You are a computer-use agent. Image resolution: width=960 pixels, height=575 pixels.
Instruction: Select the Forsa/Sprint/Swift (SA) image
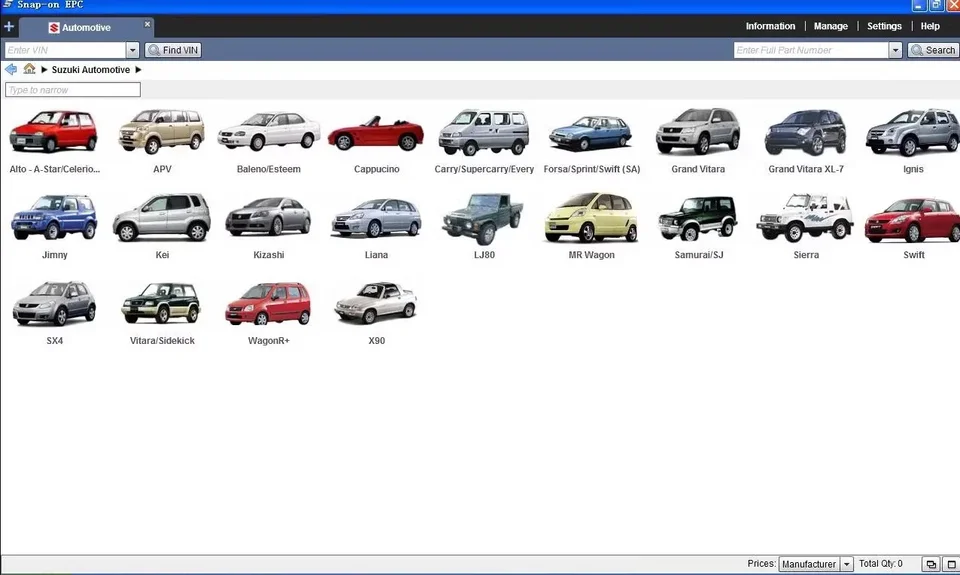click(x=591, y=133)
